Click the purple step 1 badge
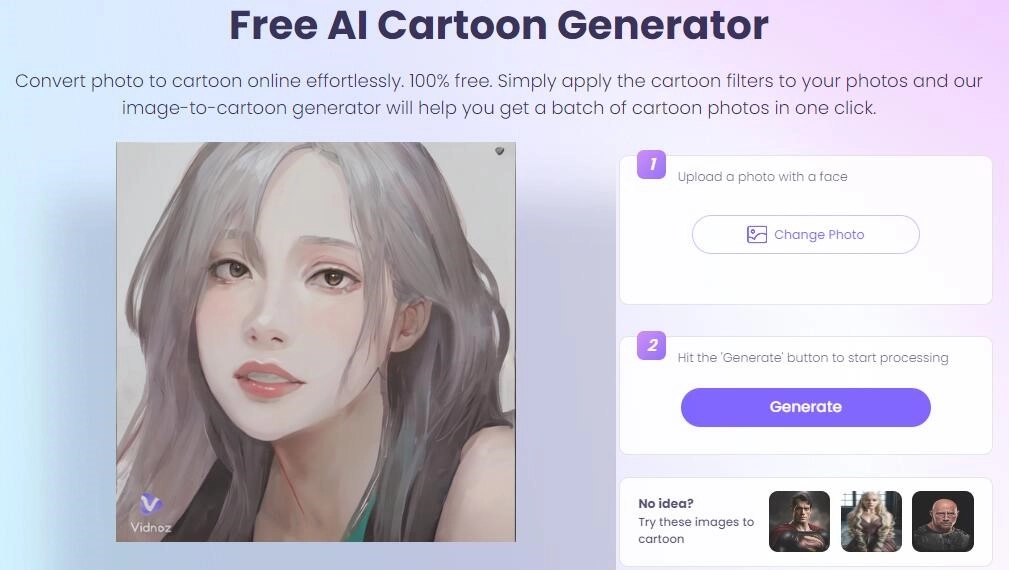1009x570 pixels. pyautogui.click(x=651, y=164)
